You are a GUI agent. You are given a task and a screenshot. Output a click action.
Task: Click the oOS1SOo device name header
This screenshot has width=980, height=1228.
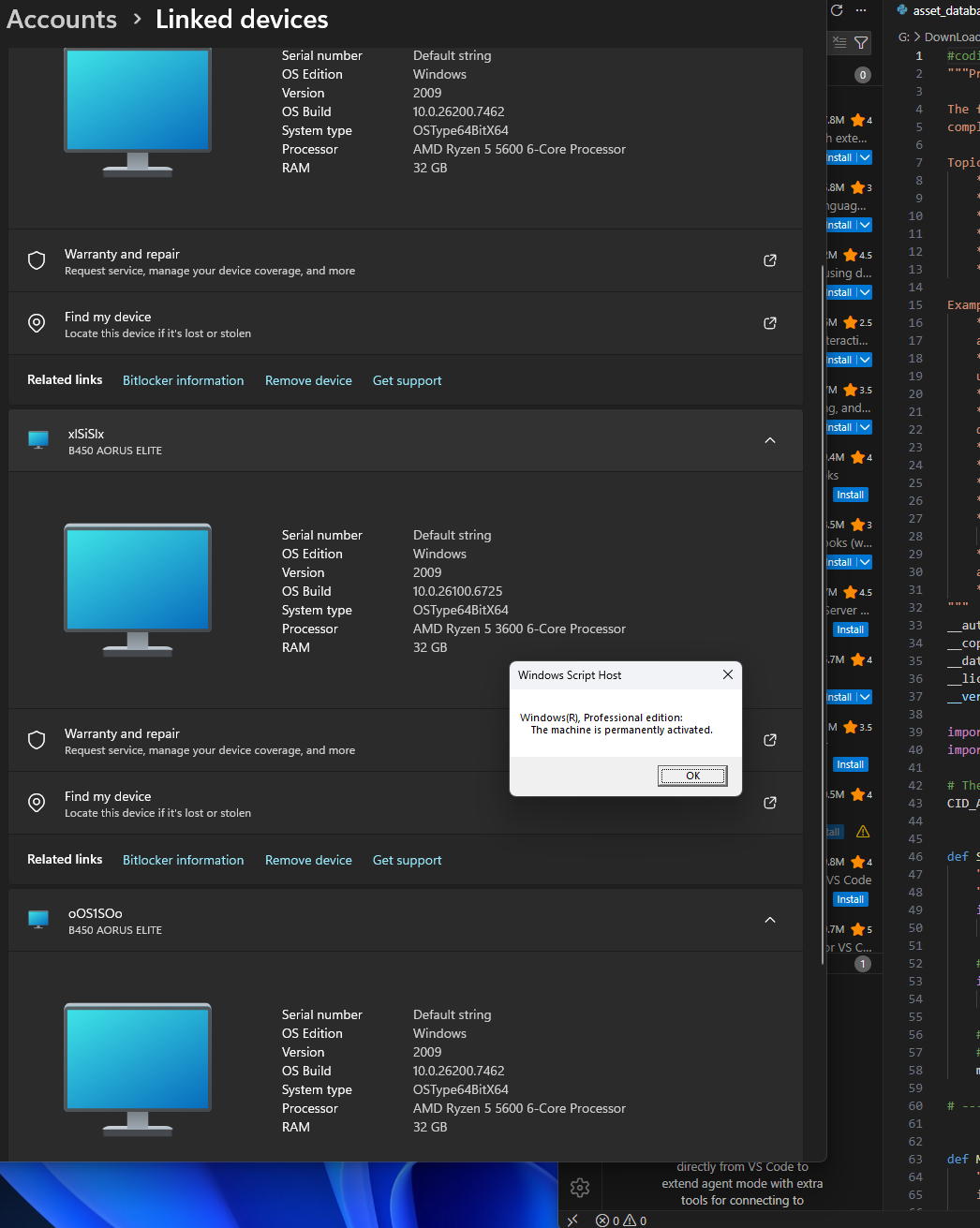(96, 913)
